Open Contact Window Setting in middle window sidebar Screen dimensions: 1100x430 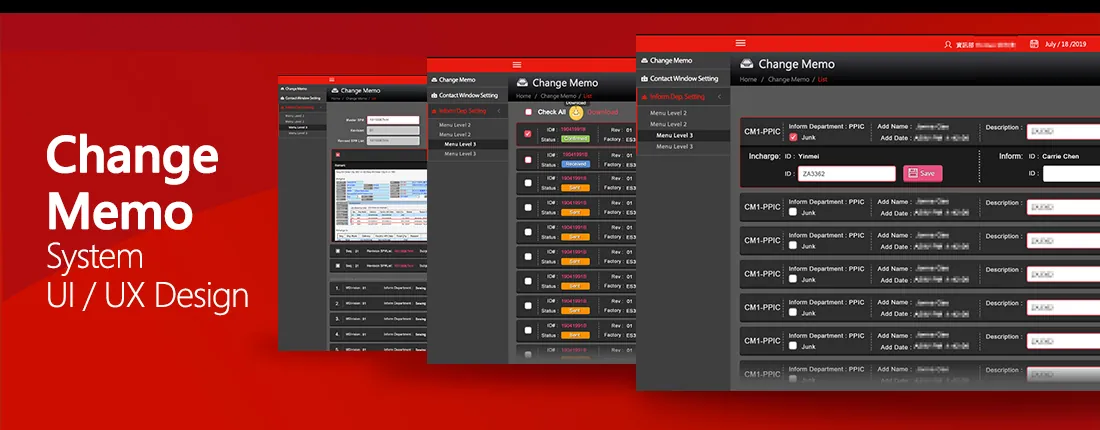click(x=464, y=95)
